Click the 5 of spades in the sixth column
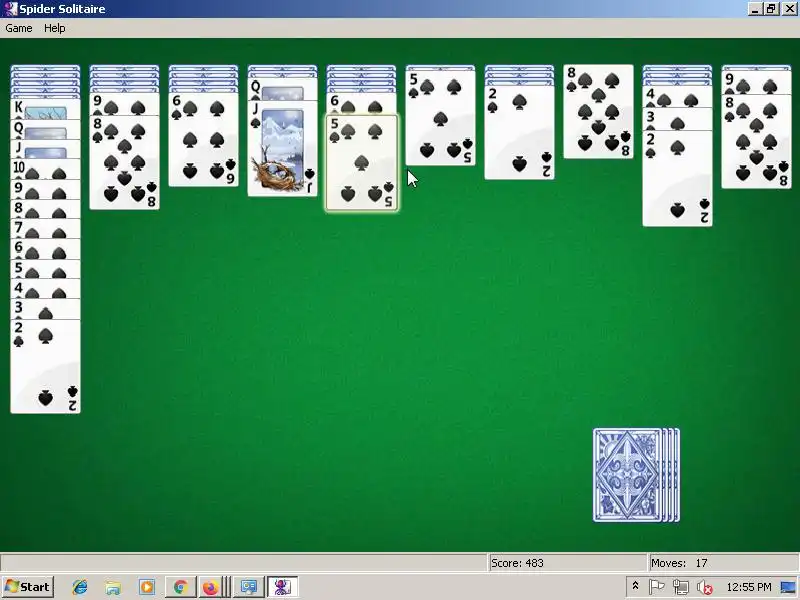This screenshot has height=600, width=800. [x=440, y=118]
